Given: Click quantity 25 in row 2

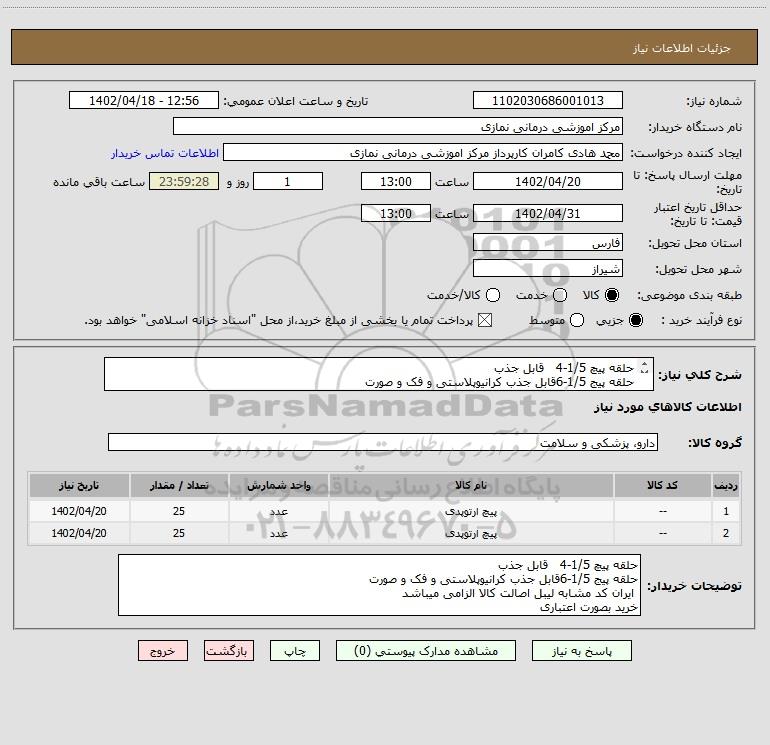Looking at the screenshot, I should tap(179, 533).
